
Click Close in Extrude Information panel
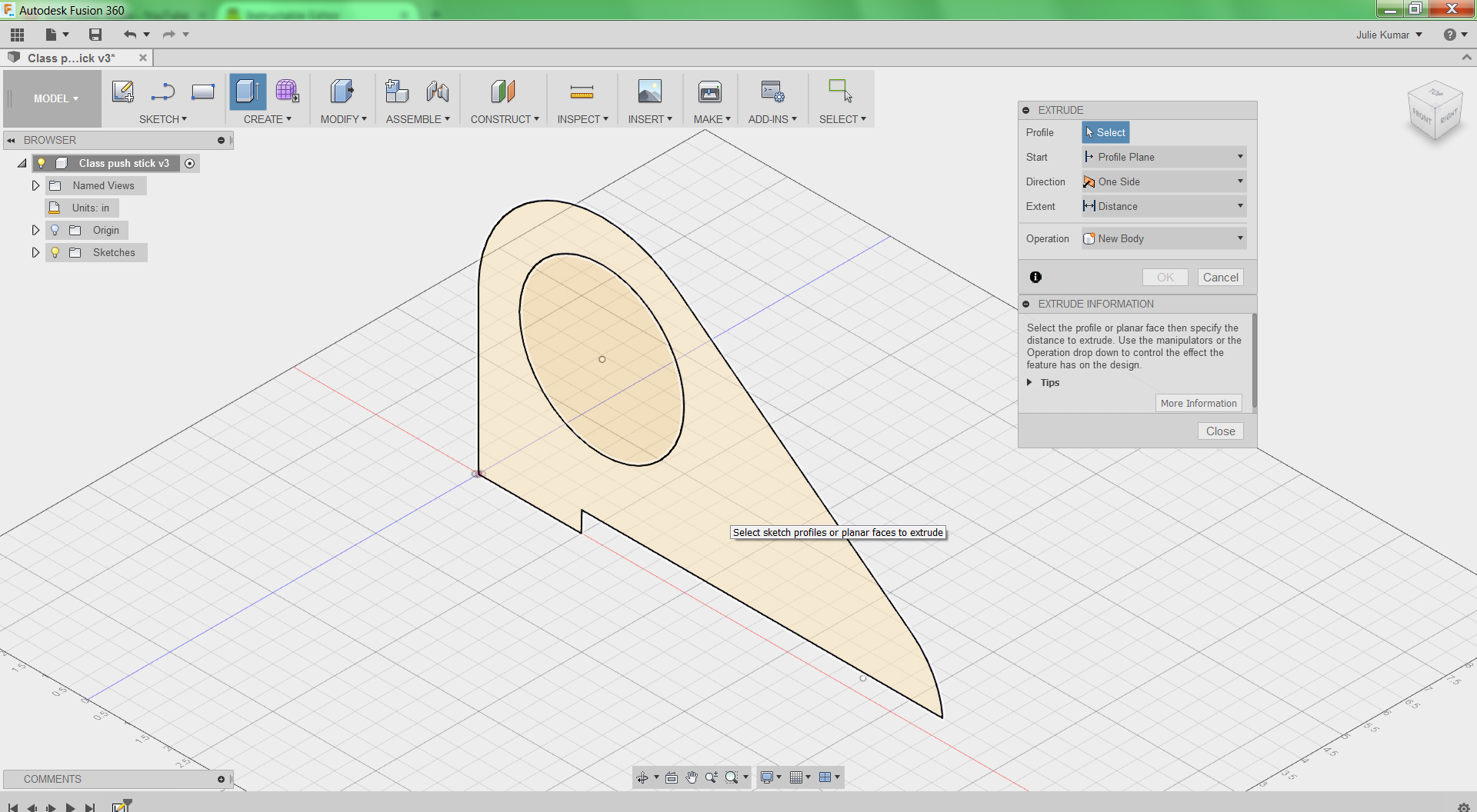[1220, 431]
